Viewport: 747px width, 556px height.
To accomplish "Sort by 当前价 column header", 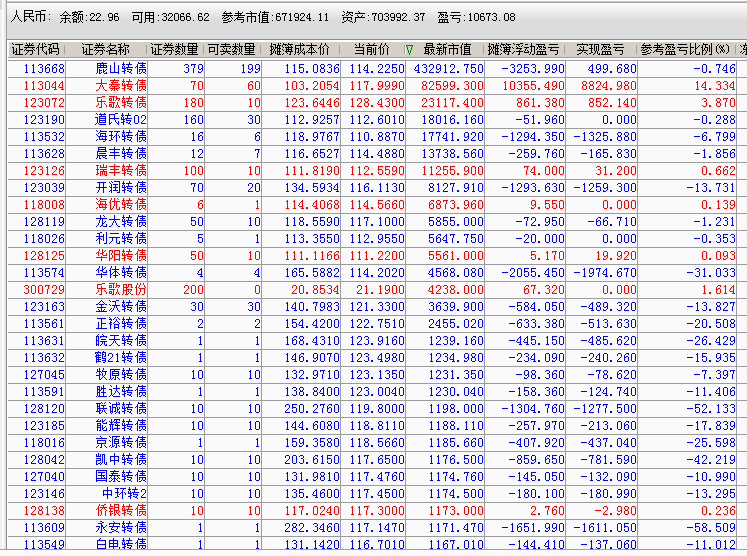I will [x=372, y=50].
